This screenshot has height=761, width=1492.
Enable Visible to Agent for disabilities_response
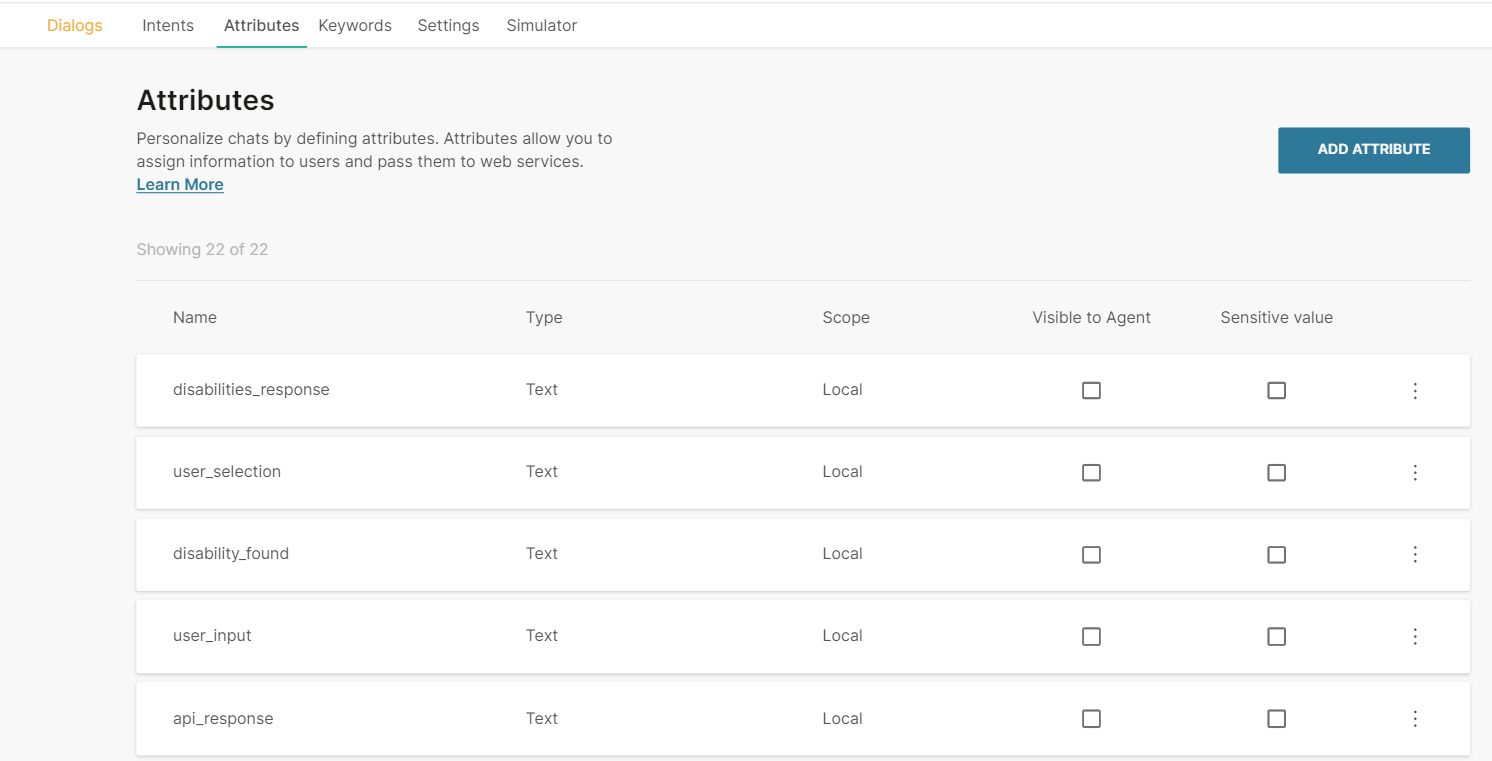[x=1091, y=391]
